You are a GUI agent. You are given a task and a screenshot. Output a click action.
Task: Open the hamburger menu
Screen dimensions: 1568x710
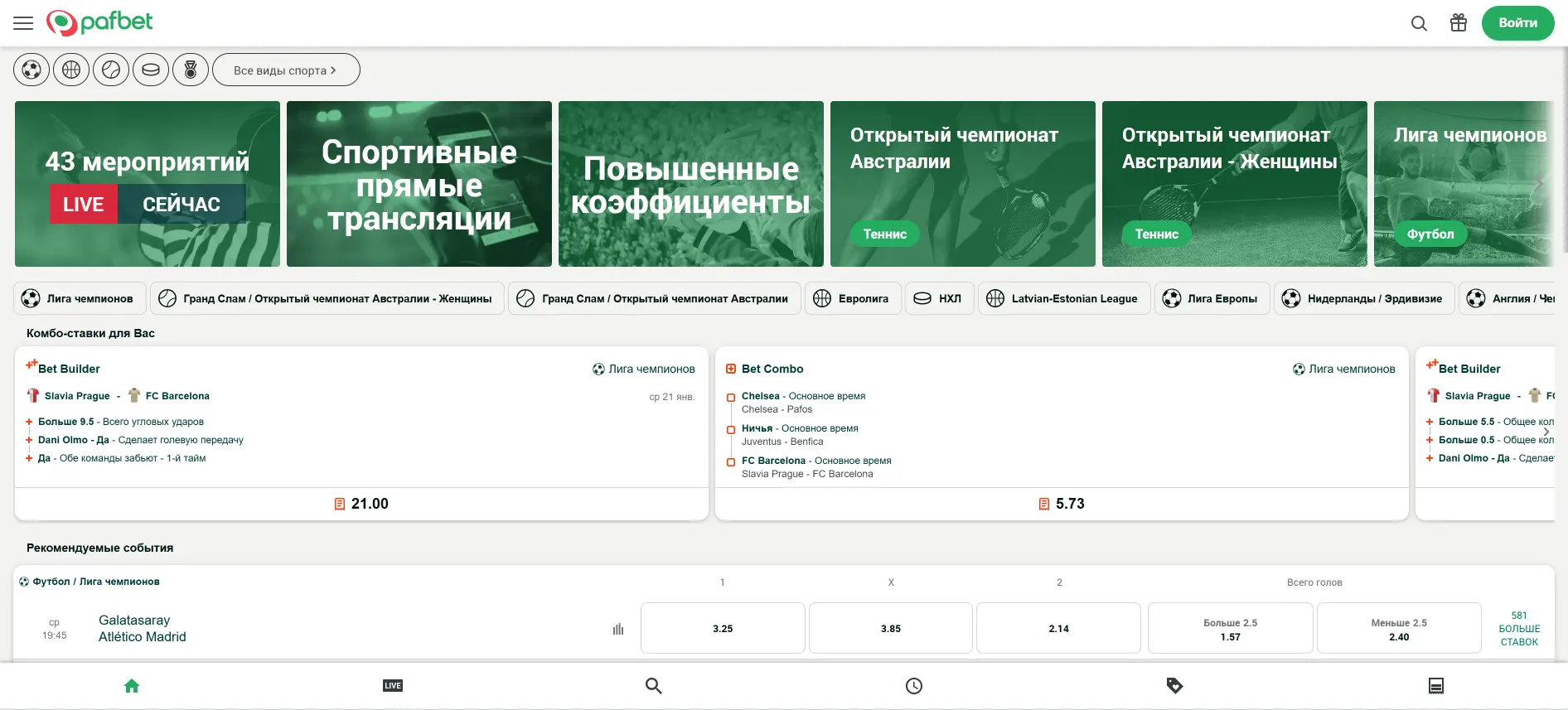(x=23, y=23)
